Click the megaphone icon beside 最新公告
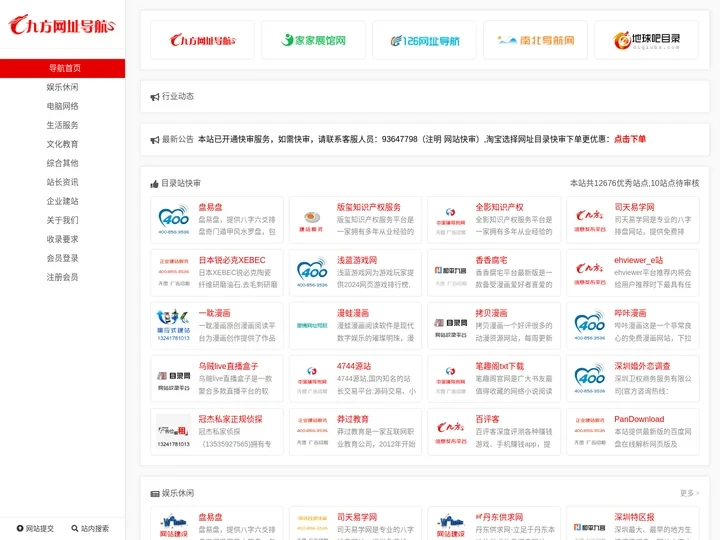Screen dimensions: 720x540 pyautogui.click(x=155, y=140)
